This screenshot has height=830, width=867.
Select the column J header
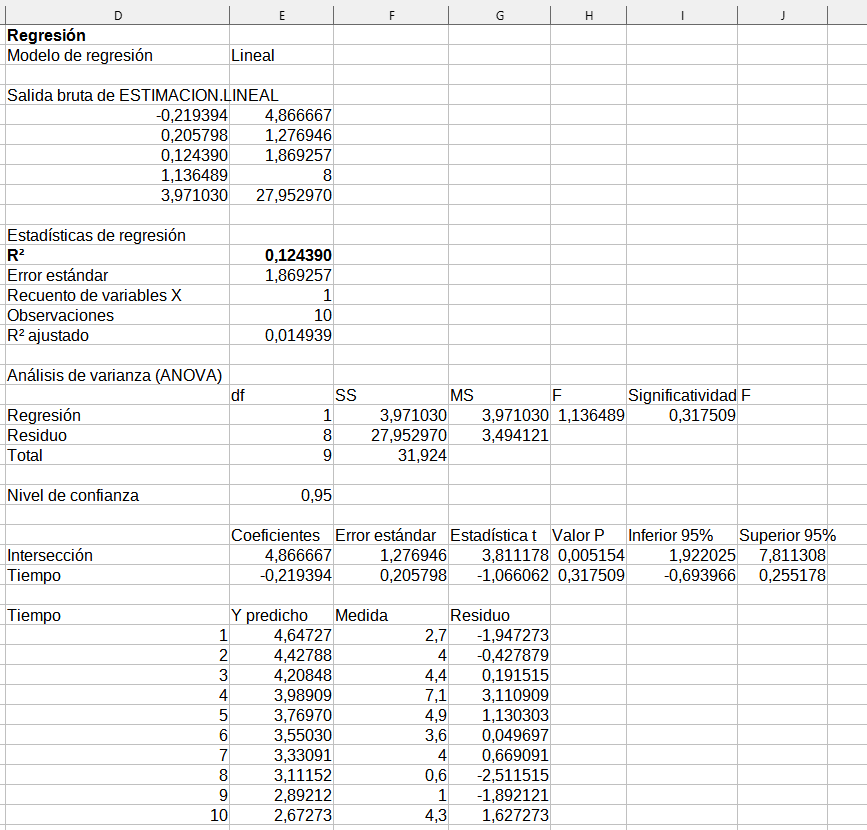click(x=782, y=14)
